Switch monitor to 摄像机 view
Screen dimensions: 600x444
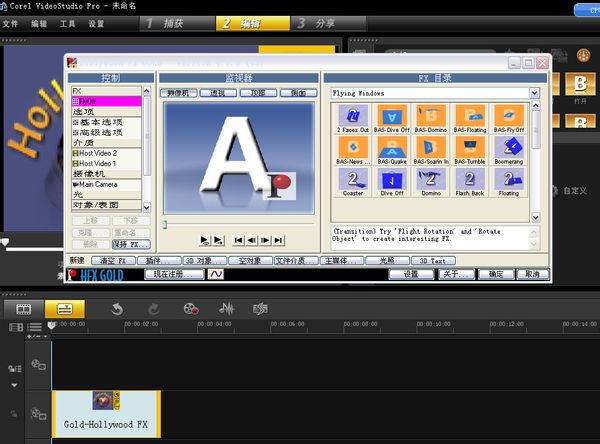pos(178,93)
